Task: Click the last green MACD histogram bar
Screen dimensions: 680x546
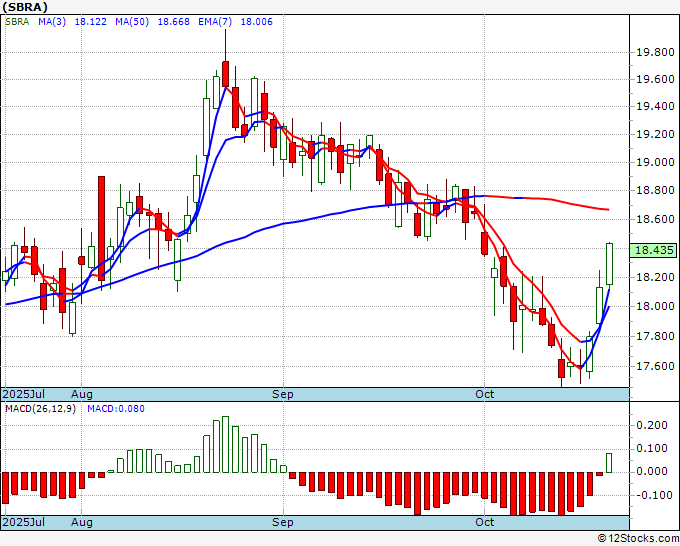Action: tap(609, 463)
